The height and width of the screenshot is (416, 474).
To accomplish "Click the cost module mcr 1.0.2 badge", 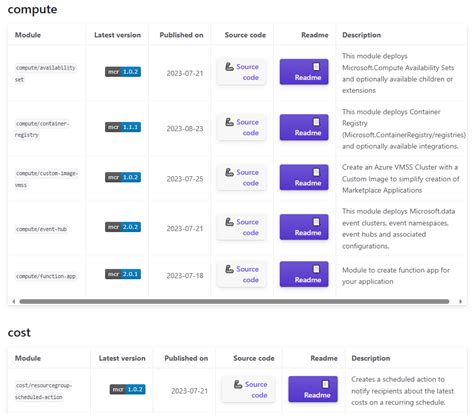I will tap(128, 389).
